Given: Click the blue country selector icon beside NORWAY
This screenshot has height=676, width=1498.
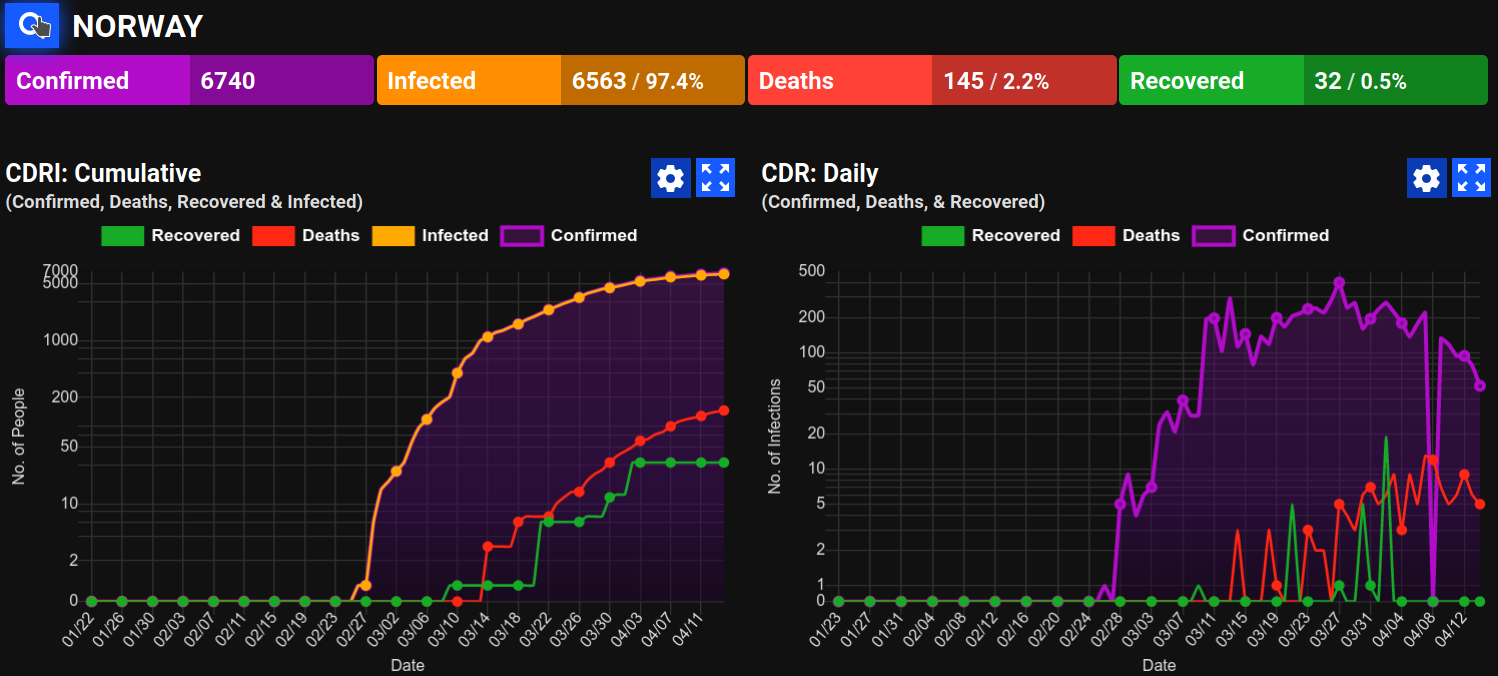Looking at the screenshot, I should click(x=32, y=25).
